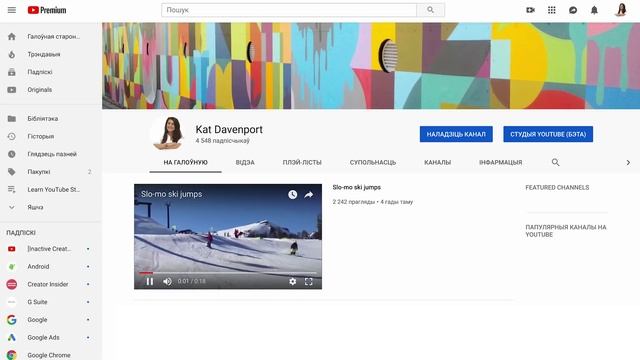The height and width of the screenshot is (360, 640).
Task: Click the Пошук search input field
Action: (289, 10)
